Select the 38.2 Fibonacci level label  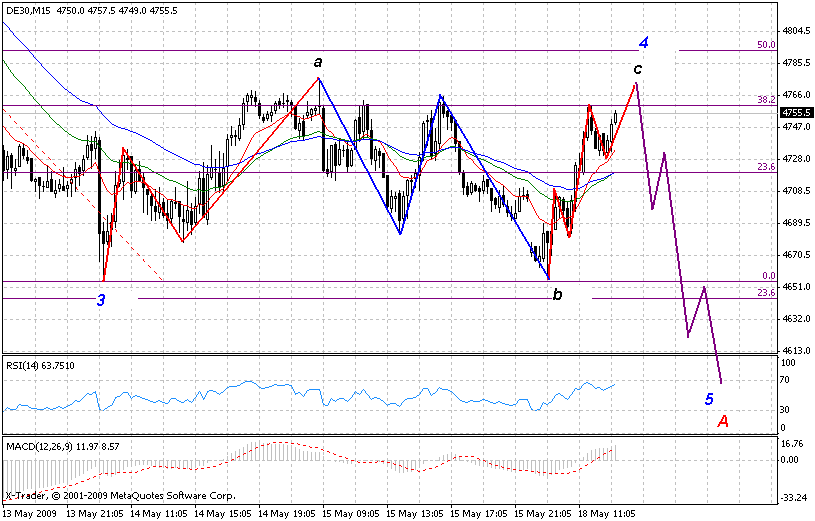pos(767,100)
